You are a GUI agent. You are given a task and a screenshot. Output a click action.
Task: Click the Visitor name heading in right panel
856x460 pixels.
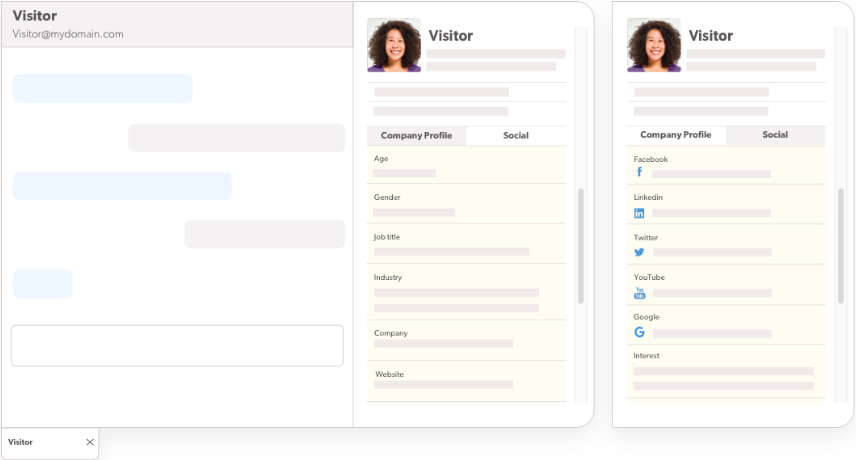pyautogui.click(x=711, y=35)
